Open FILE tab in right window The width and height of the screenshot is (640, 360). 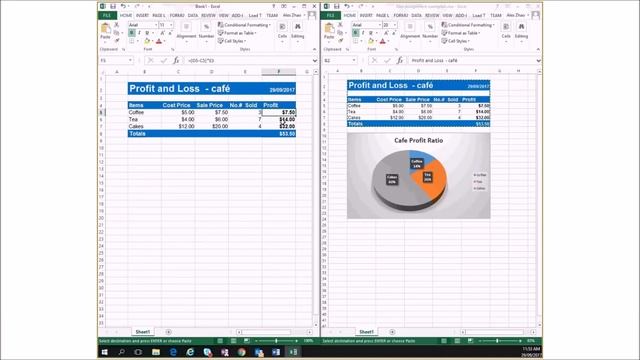click(x=331, y=16)
